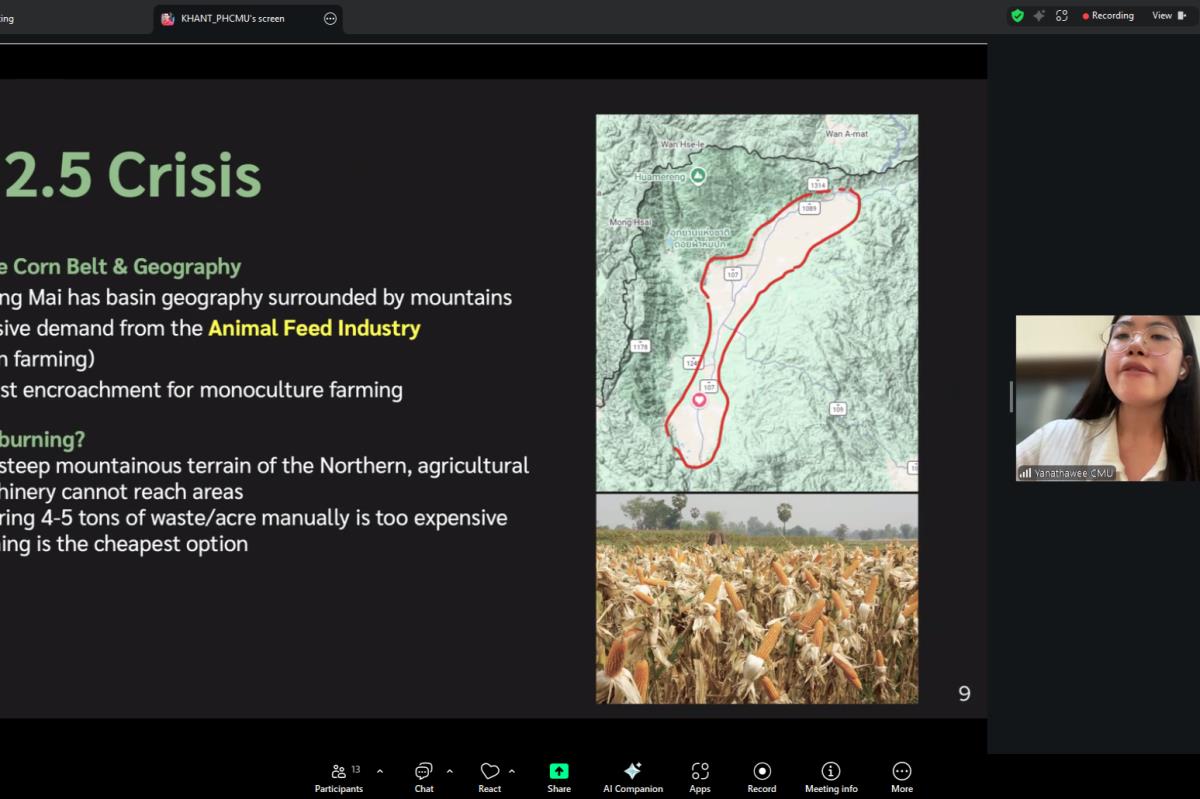Click the red Recording indicator
Screen dimensions: 1200x799
click(x=1108, y=16)
